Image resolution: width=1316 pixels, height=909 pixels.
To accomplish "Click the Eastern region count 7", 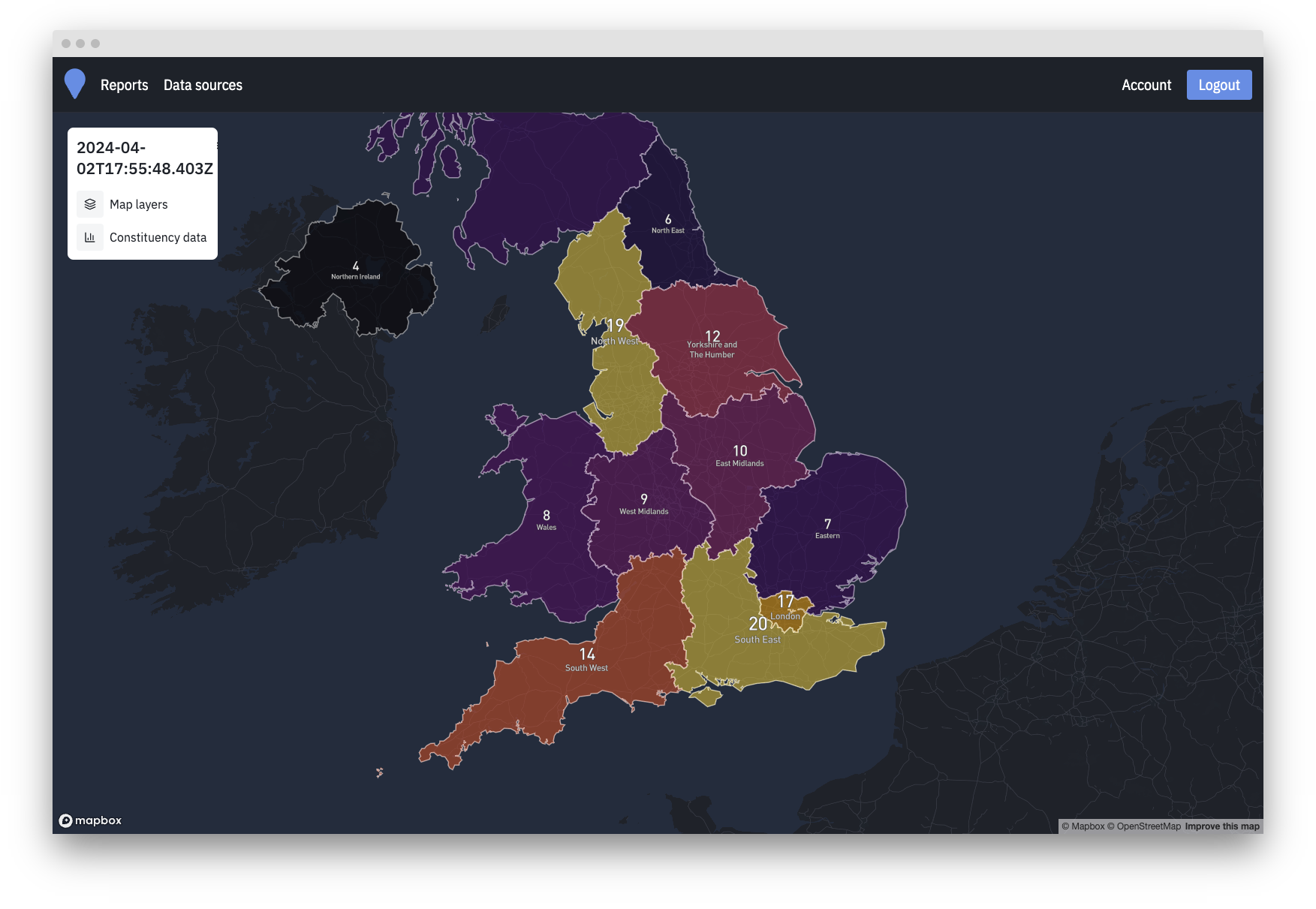I will (827, 524).
